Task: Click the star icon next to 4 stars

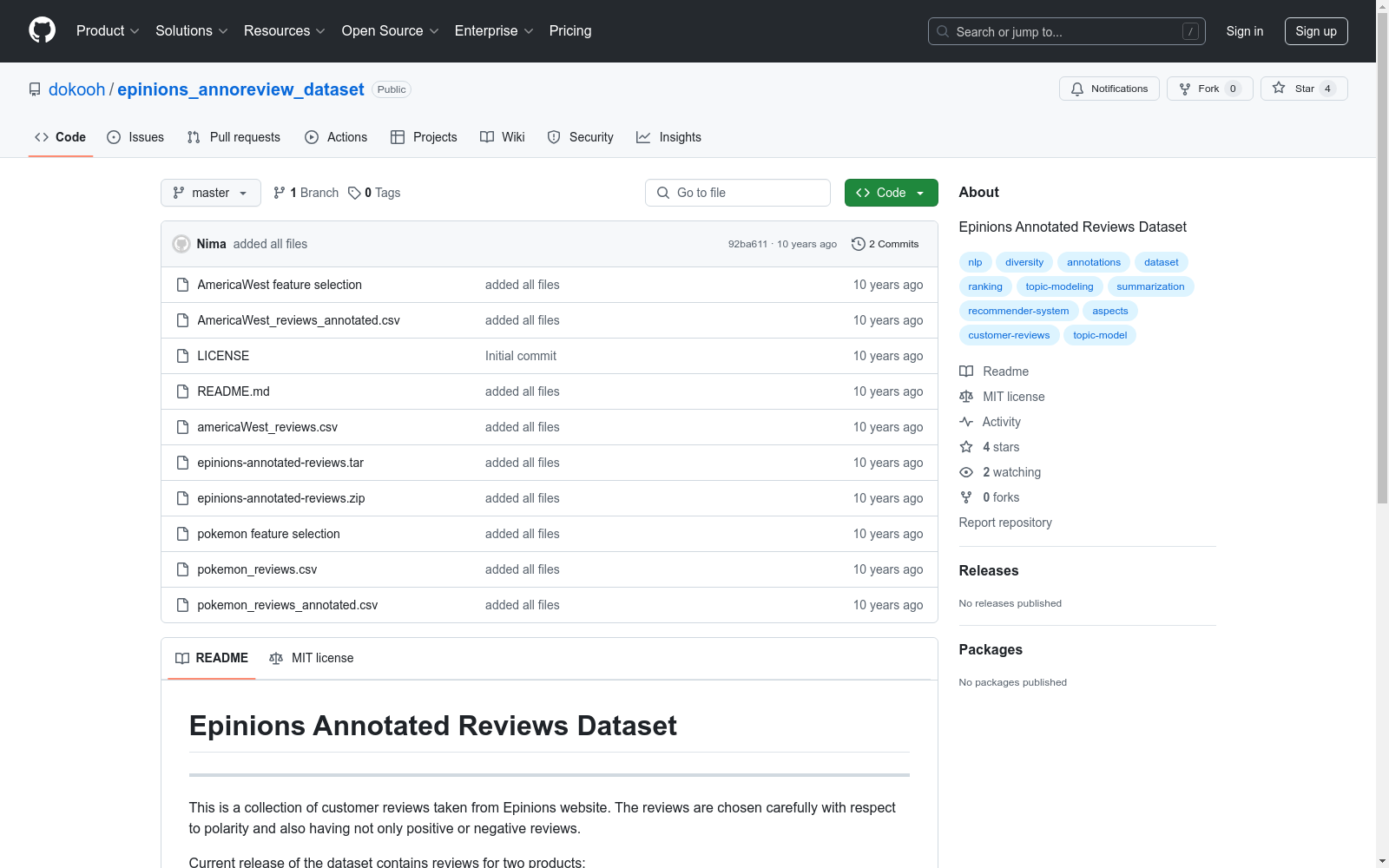Action: [966, 447]
